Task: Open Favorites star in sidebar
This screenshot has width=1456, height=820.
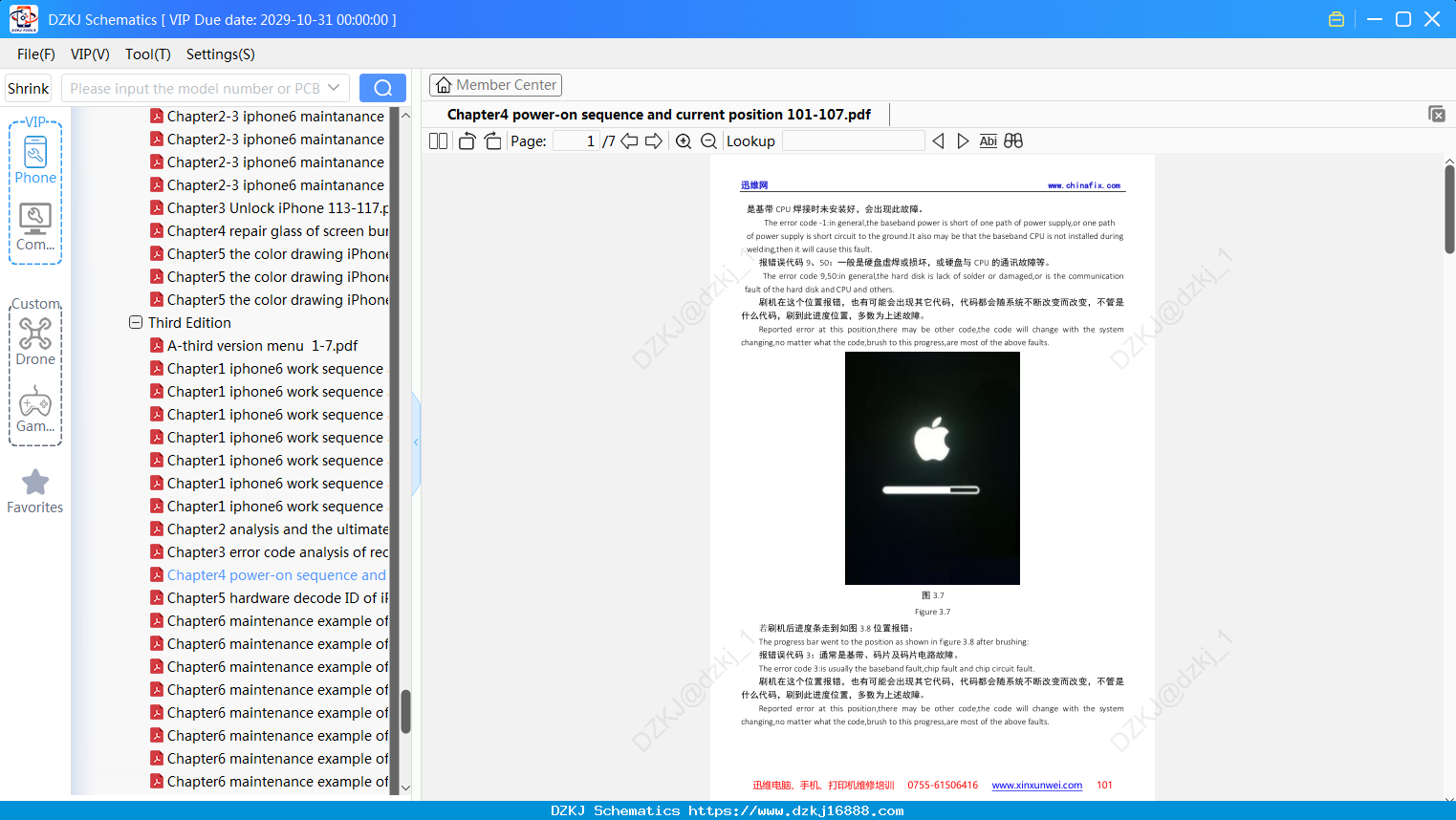Action: click(x=35, y=491)
